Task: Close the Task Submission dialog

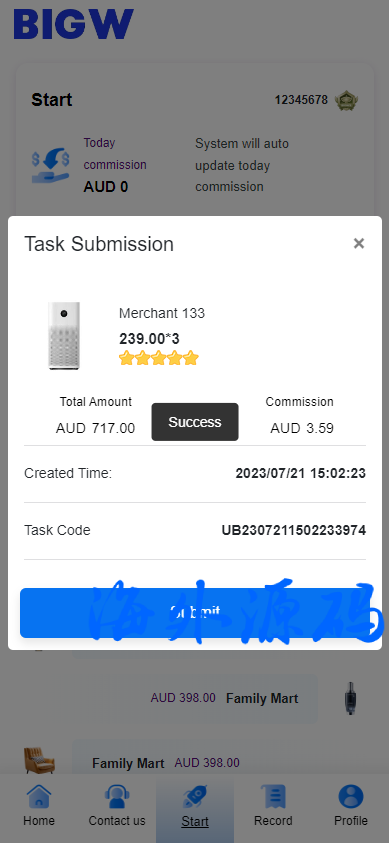Action: pyautogui.click(x=359, y=244)
